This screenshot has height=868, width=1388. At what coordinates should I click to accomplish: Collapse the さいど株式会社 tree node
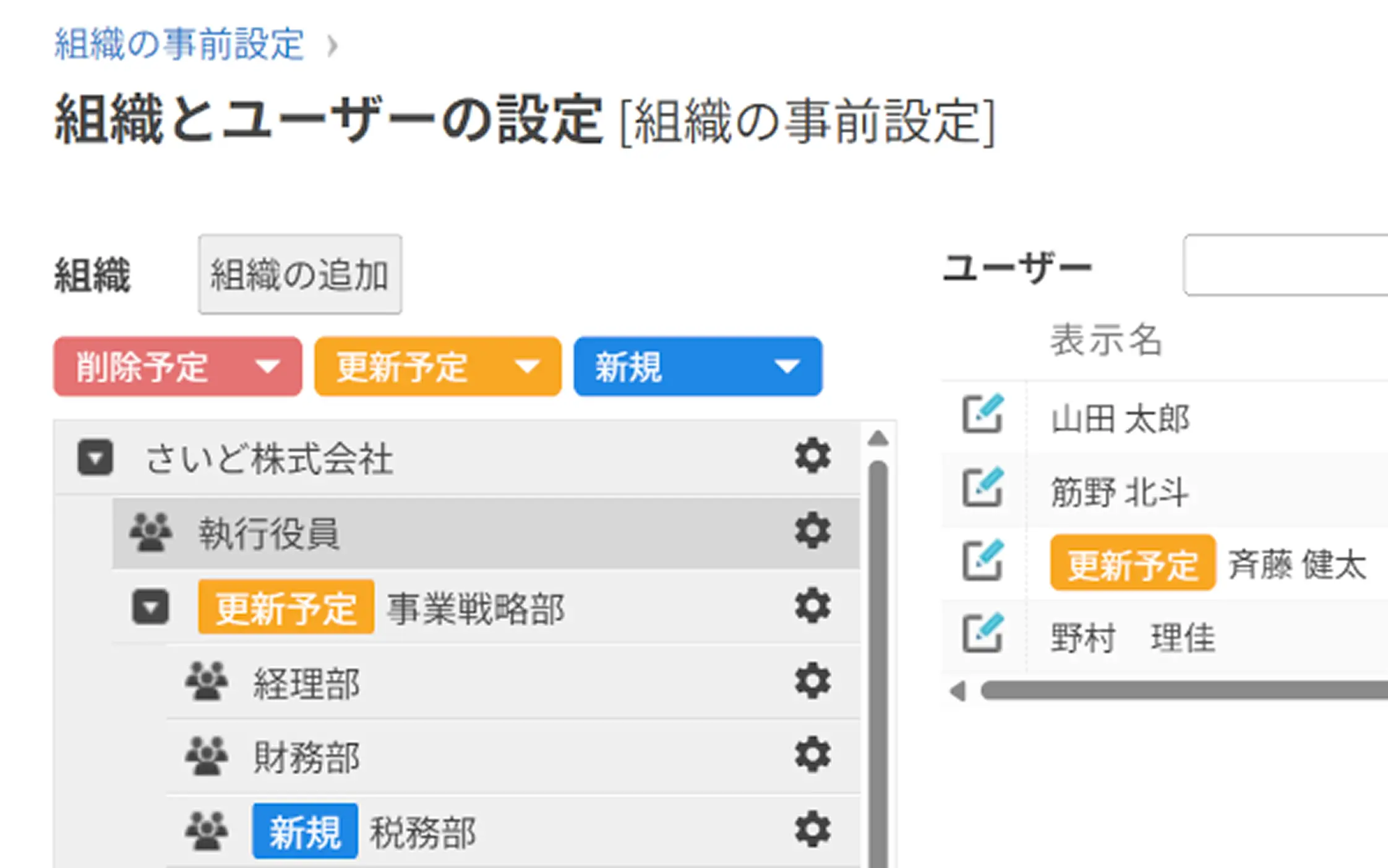95,457
